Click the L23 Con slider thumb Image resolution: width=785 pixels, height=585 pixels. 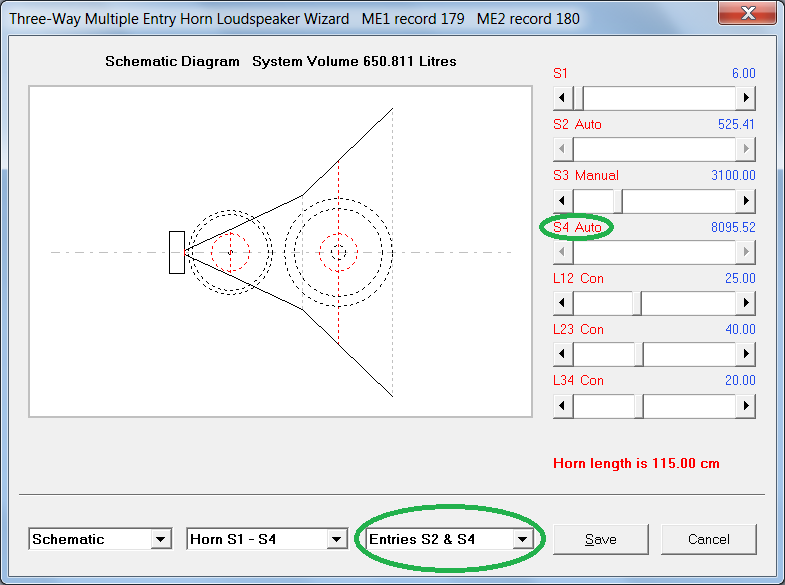coord(639,354)
